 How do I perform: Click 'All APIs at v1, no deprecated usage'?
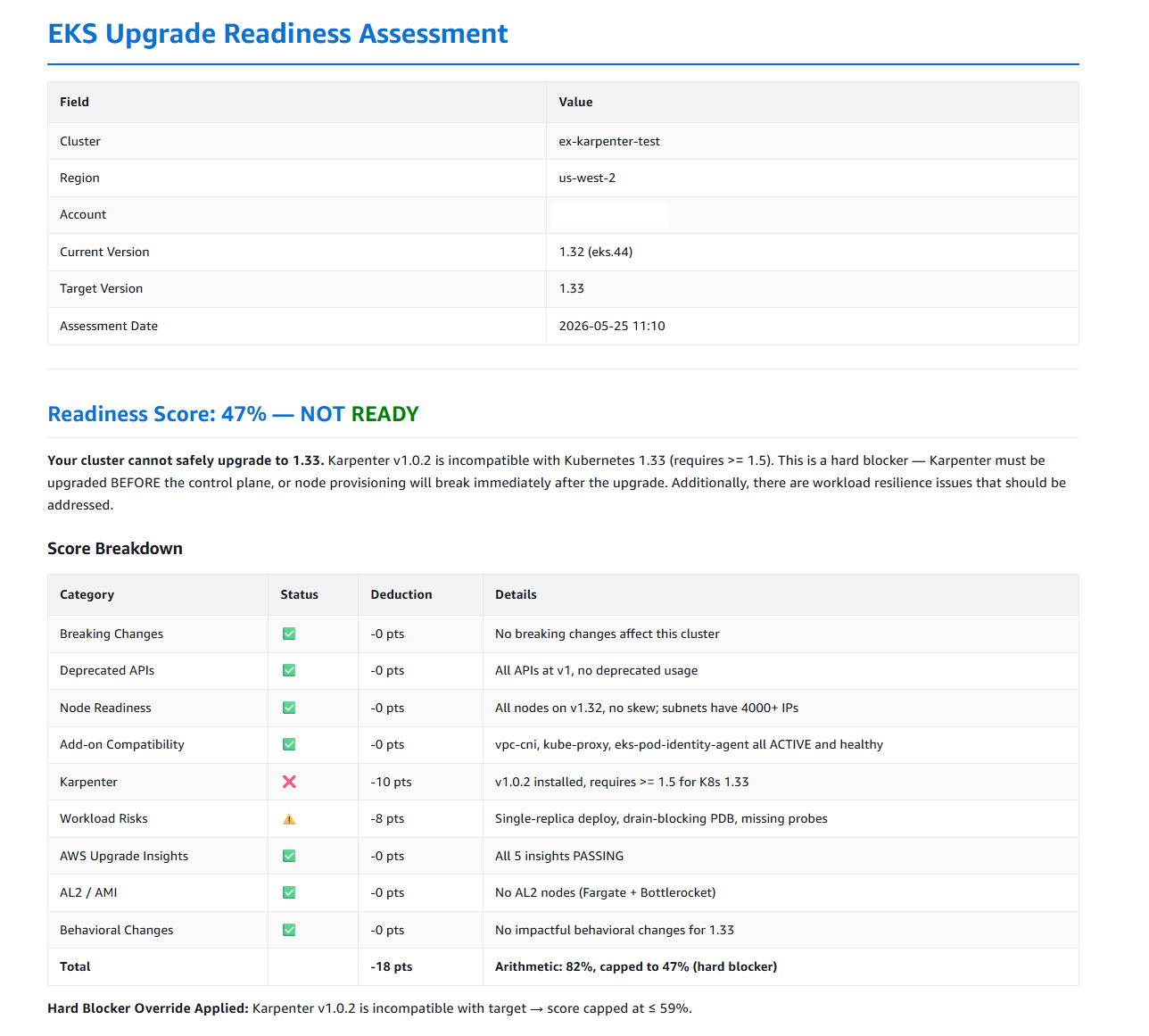pos(596,670)
